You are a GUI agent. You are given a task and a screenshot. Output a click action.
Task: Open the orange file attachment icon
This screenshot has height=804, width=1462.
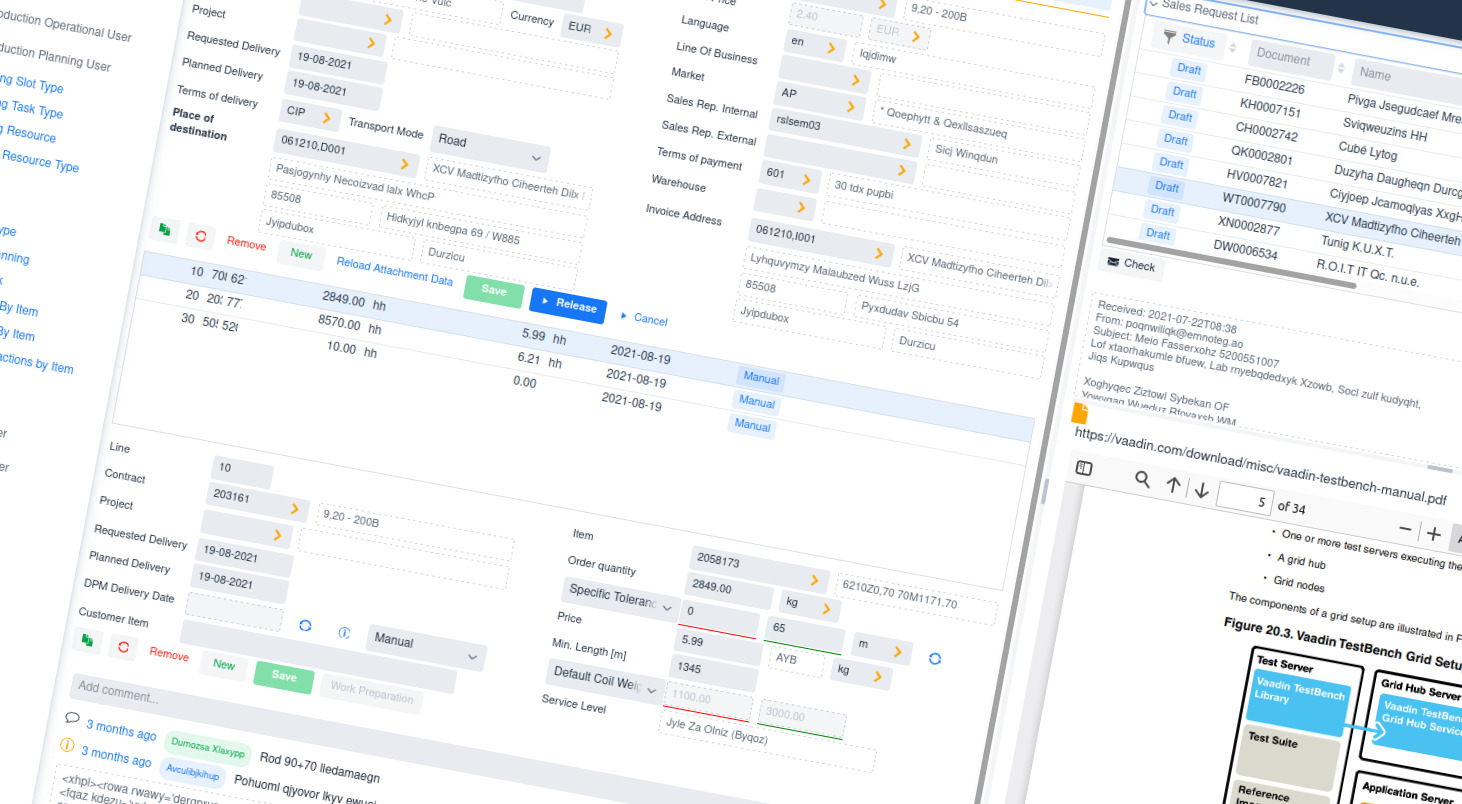1079,414
